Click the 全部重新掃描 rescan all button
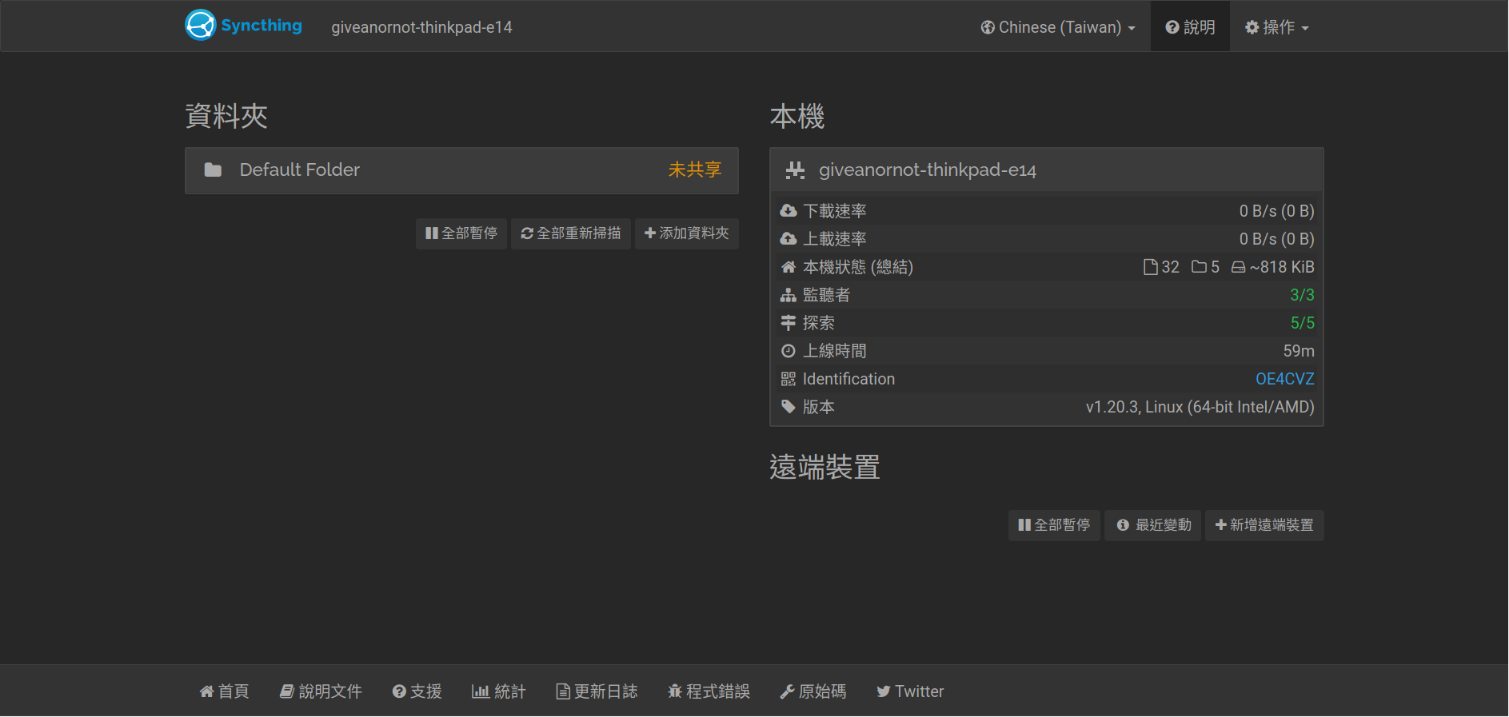This screenshot has width=1509, height=717. point(571,233)
